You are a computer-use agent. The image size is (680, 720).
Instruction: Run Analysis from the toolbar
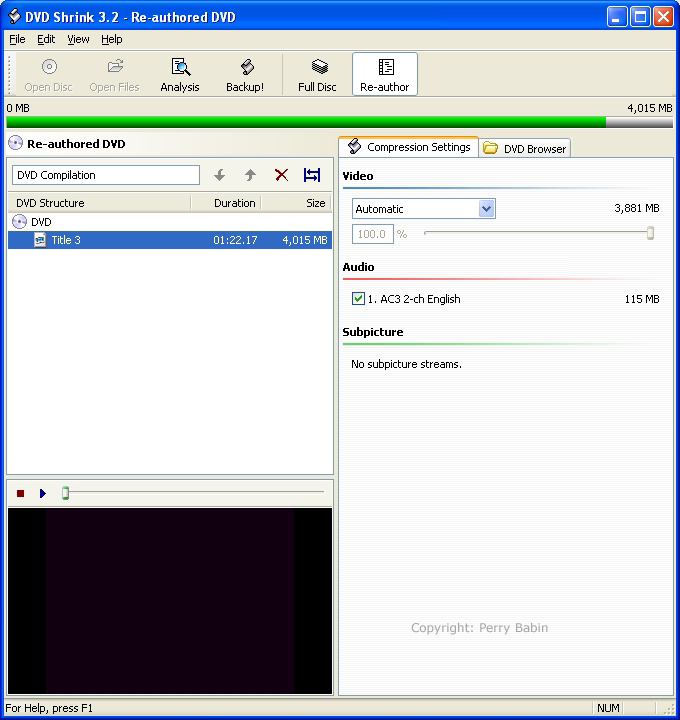coord(180,75)
